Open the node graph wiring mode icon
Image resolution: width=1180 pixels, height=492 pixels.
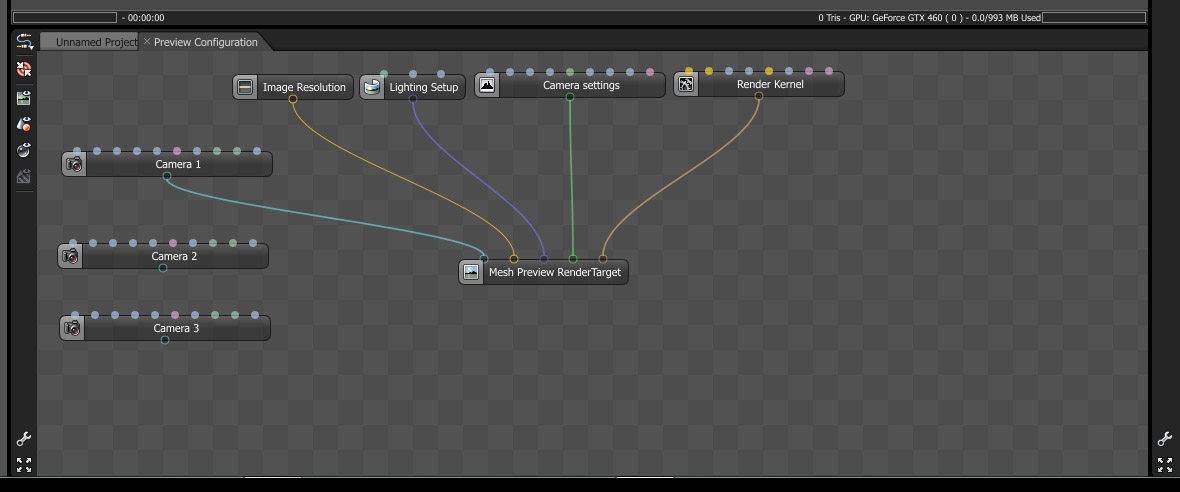[24, 42]
